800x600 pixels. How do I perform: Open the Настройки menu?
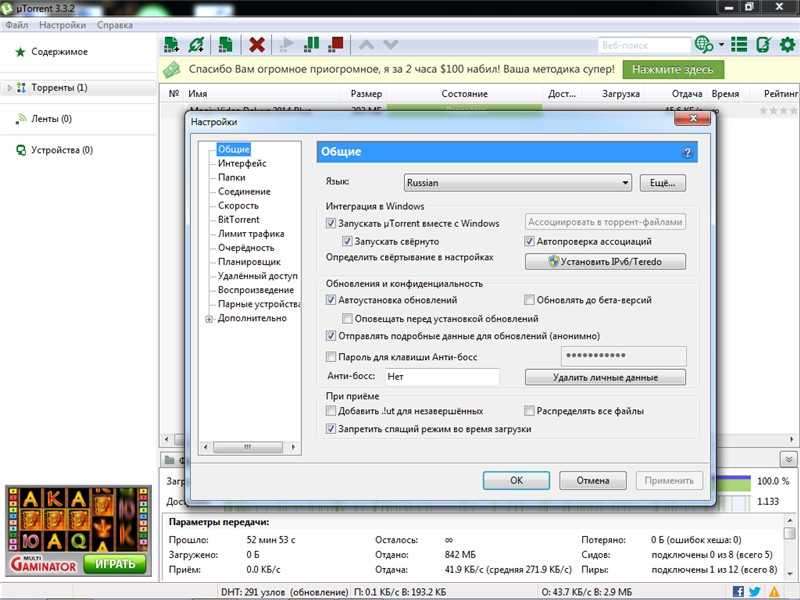click(x=62, y=25)
